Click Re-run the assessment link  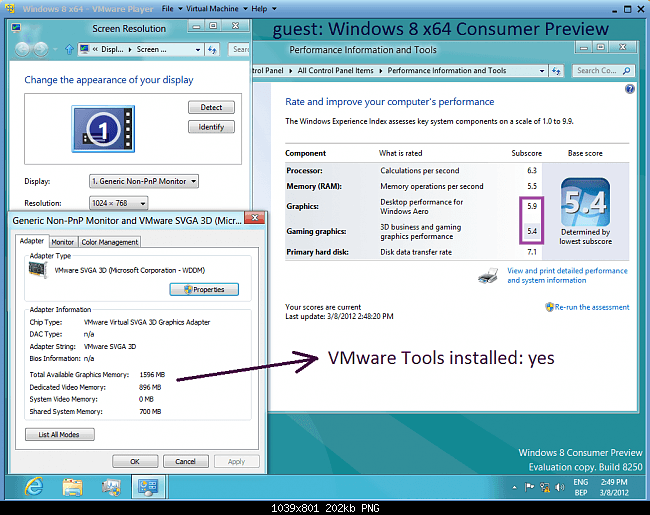point(592,307)
